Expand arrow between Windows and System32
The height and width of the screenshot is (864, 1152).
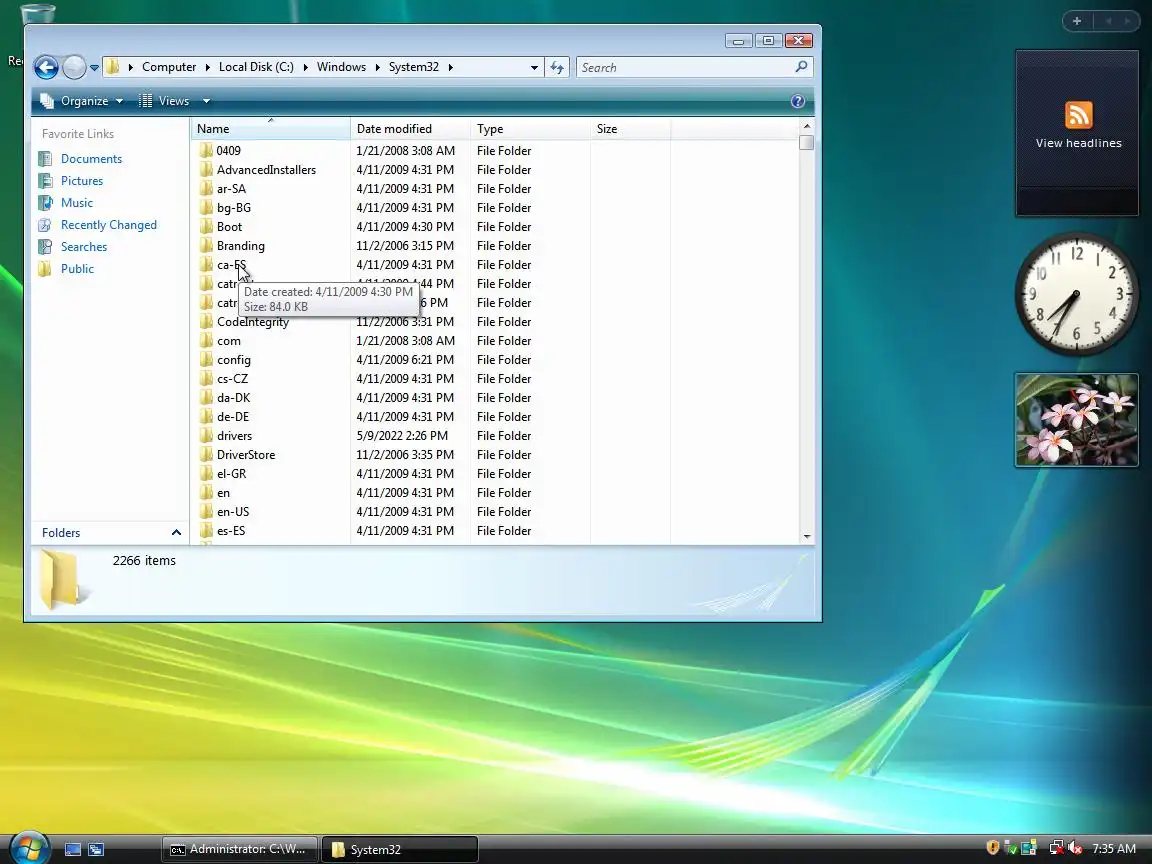pyautogui.click(x=378, y=68)
